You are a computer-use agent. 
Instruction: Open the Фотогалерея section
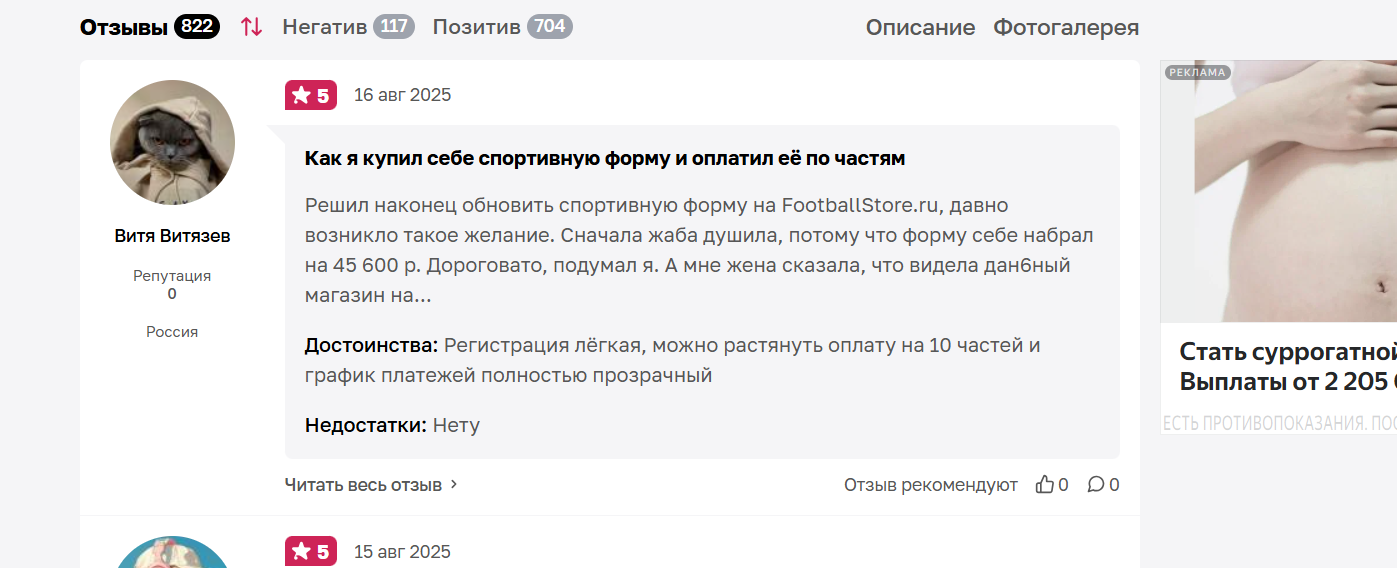[1066, 28]
